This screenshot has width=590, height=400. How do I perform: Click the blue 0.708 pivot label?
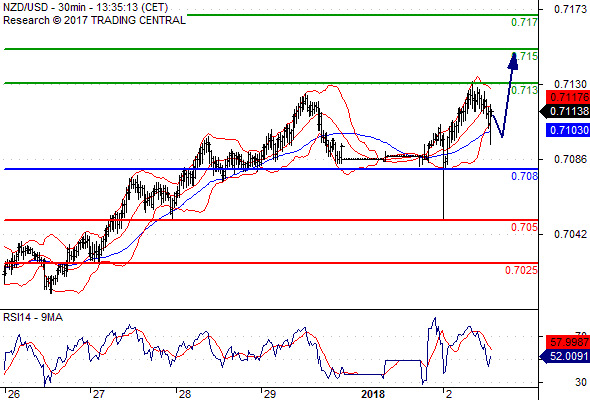pos(525,176)
